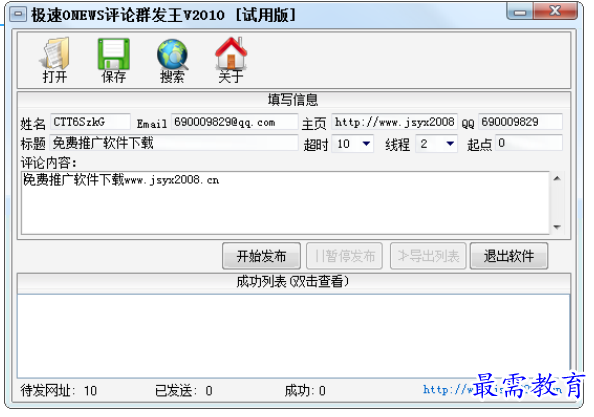
Task: Edit the 标题 title field
Action: (174, 143)
